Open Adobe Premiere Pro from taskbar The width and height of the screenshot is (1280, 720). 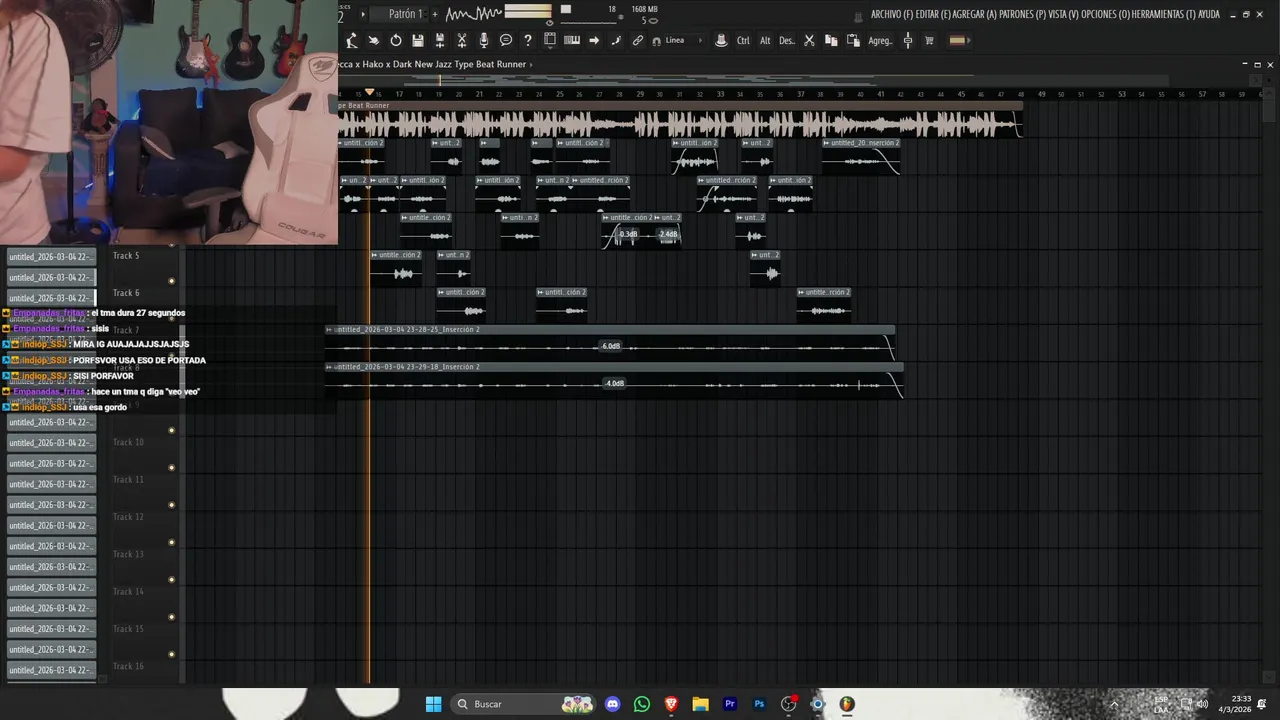730,704
